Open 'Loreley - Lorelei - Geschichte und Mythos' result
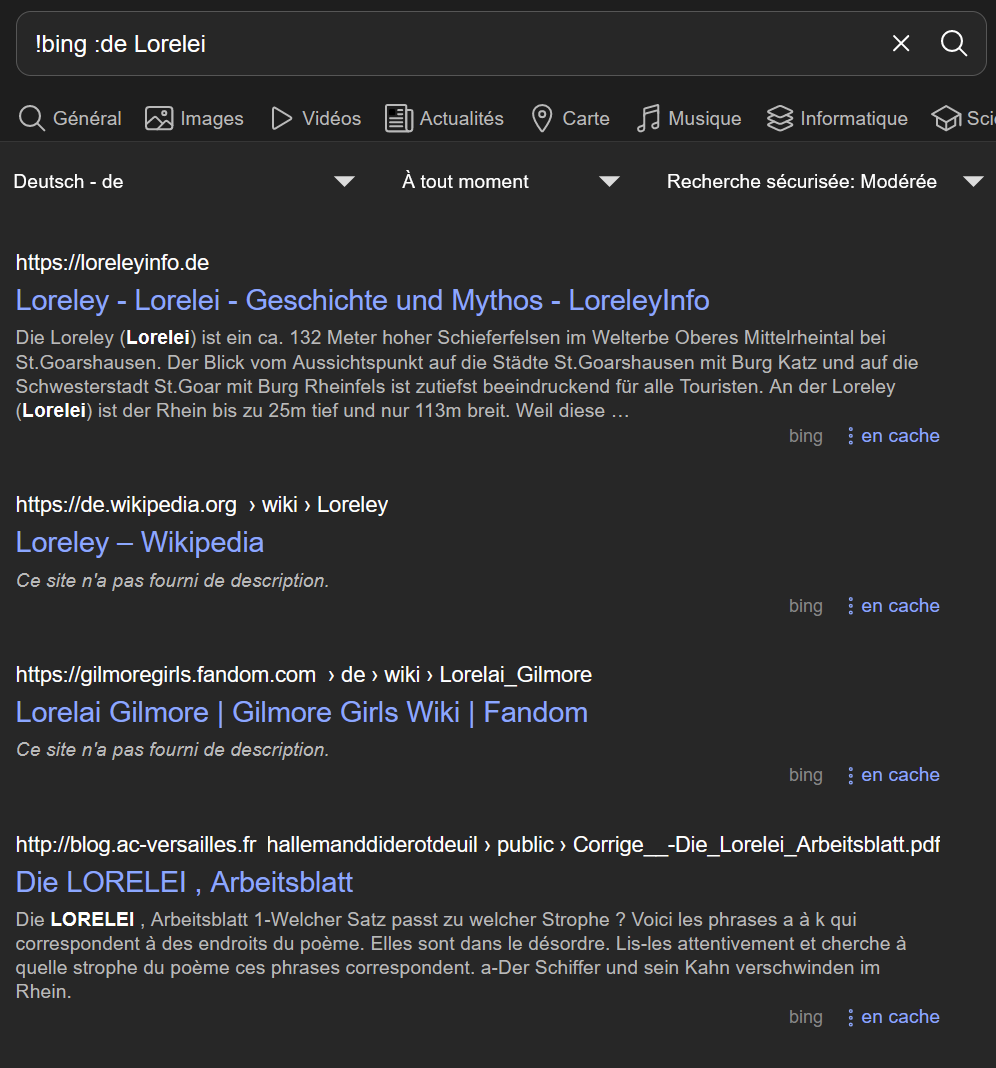This screenshot has height=1068, width=996. [362, 300]
